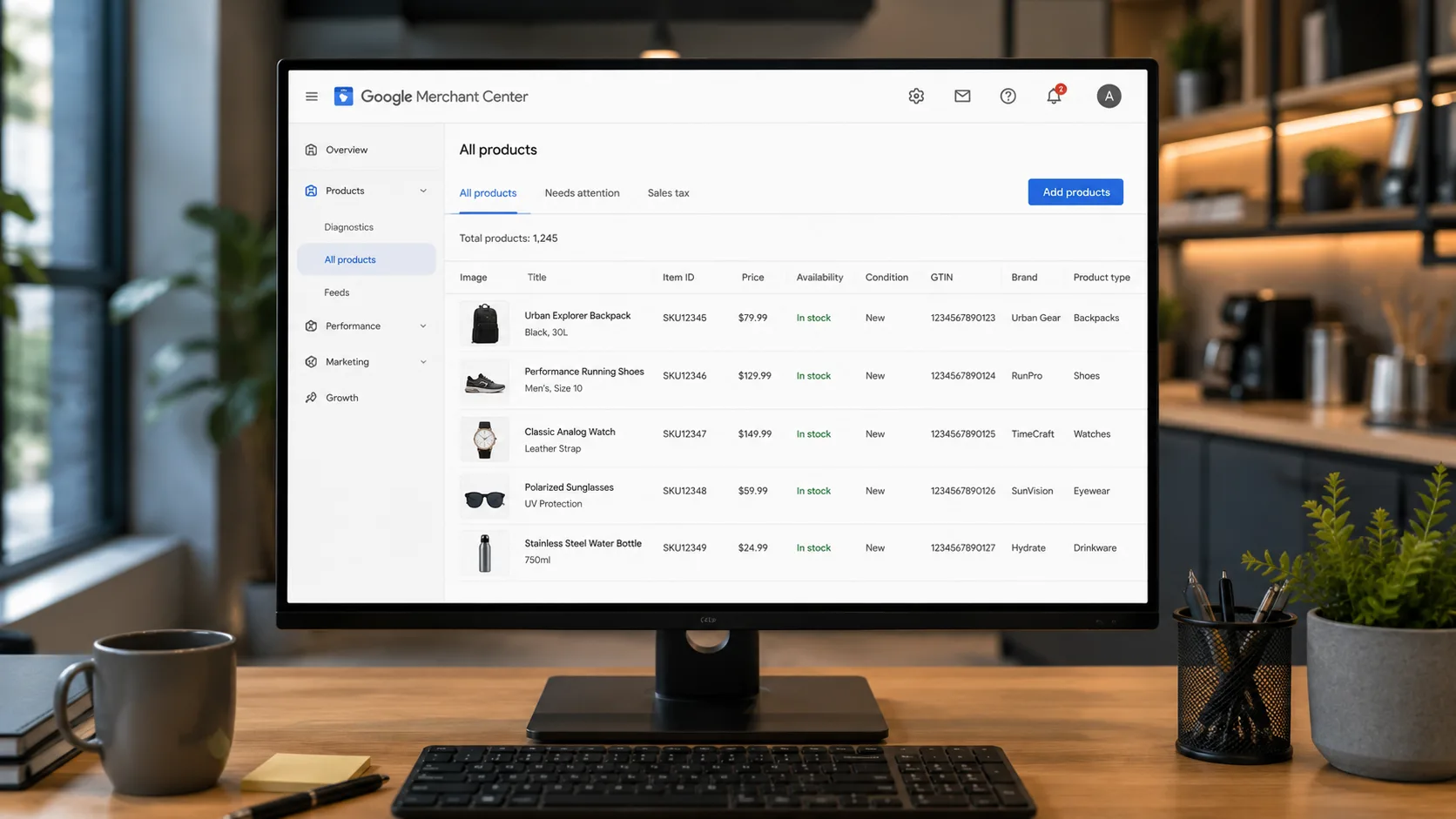The image size is (1456, 819).
Task: Open the hamburger navigation menu
Action: [311, 97]
